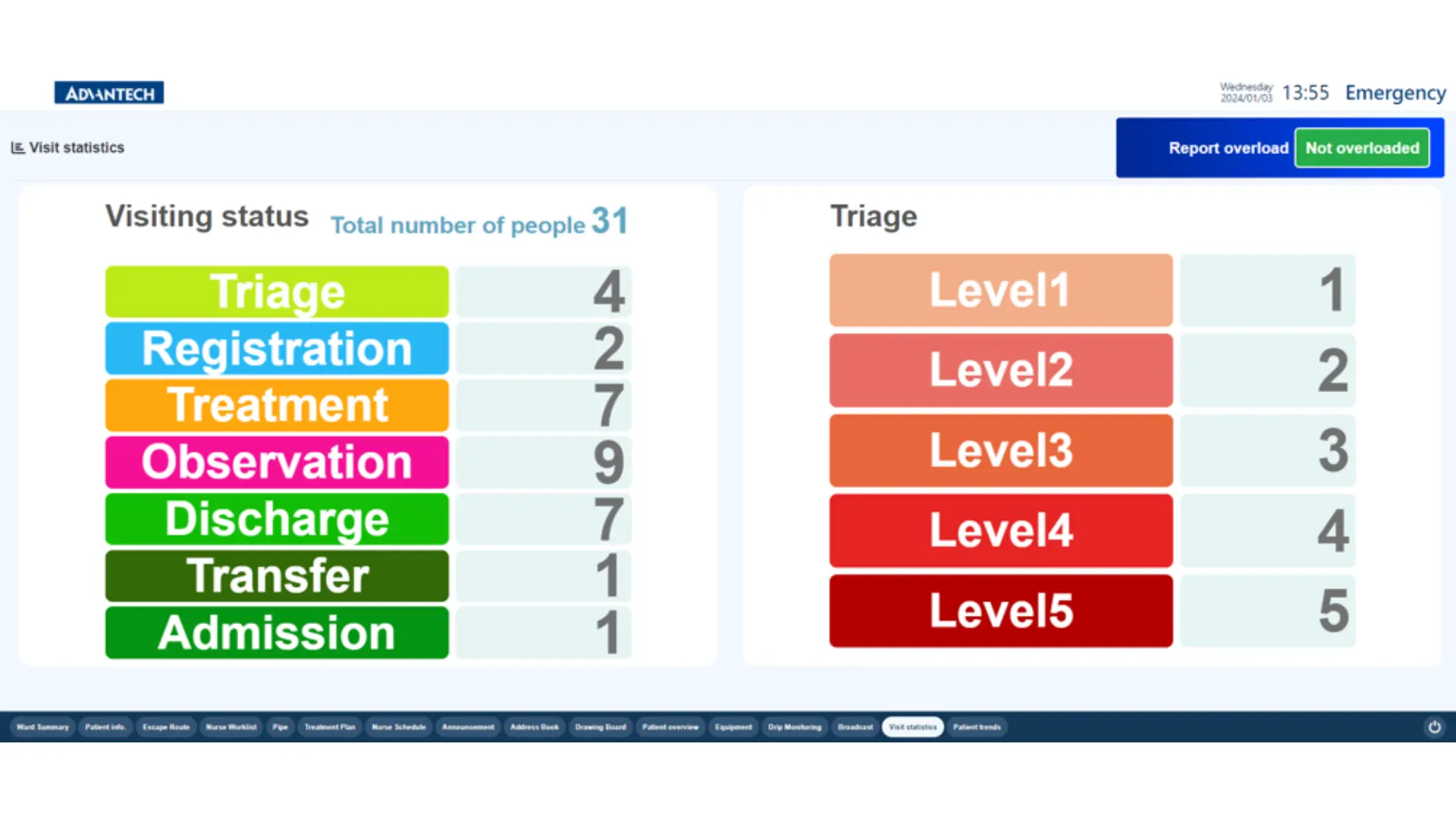Screen dimensions: 1456x819
Task: Open Patient Overview panel
Action: (670, 726)
